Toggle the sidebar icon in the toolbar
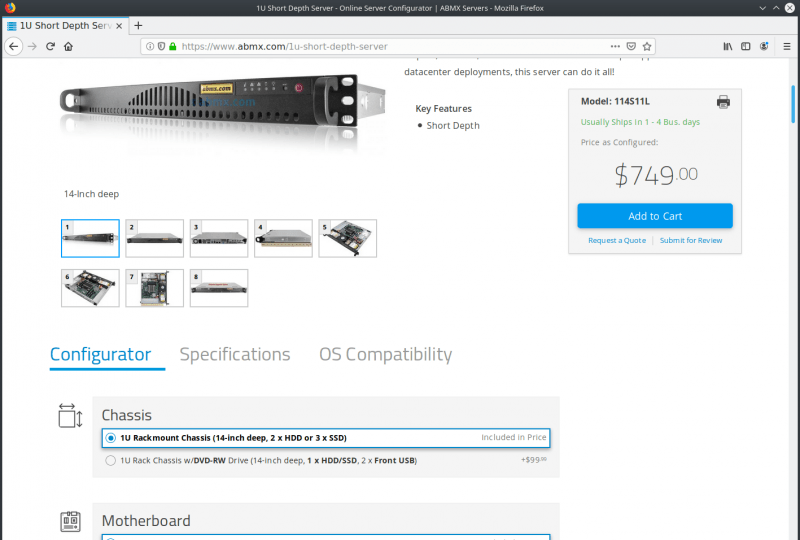 pyautogui.click(x=745, y=46)
